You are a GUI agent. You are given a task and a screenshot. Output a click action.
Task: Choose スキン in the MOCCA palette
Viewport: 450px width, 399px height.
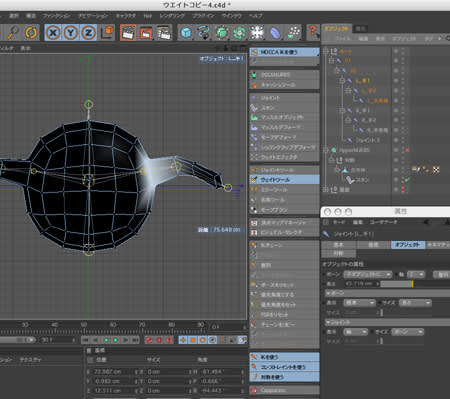coord(284,108)
